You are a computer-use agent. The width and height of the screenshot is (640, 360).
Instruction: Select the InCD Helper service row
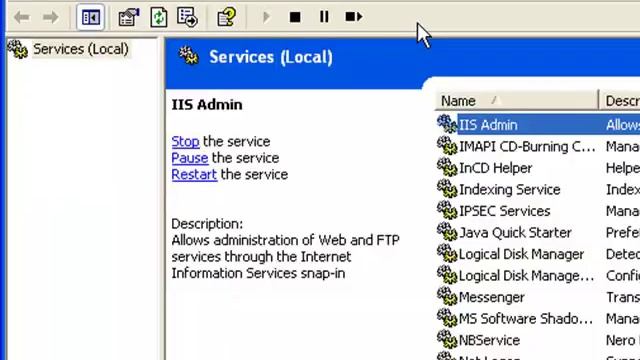(x=538, y=168)
